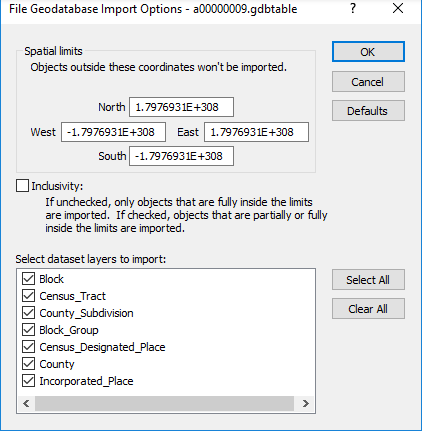Toggle Census_Designated_Place layer checkbox

pos(28,347)
